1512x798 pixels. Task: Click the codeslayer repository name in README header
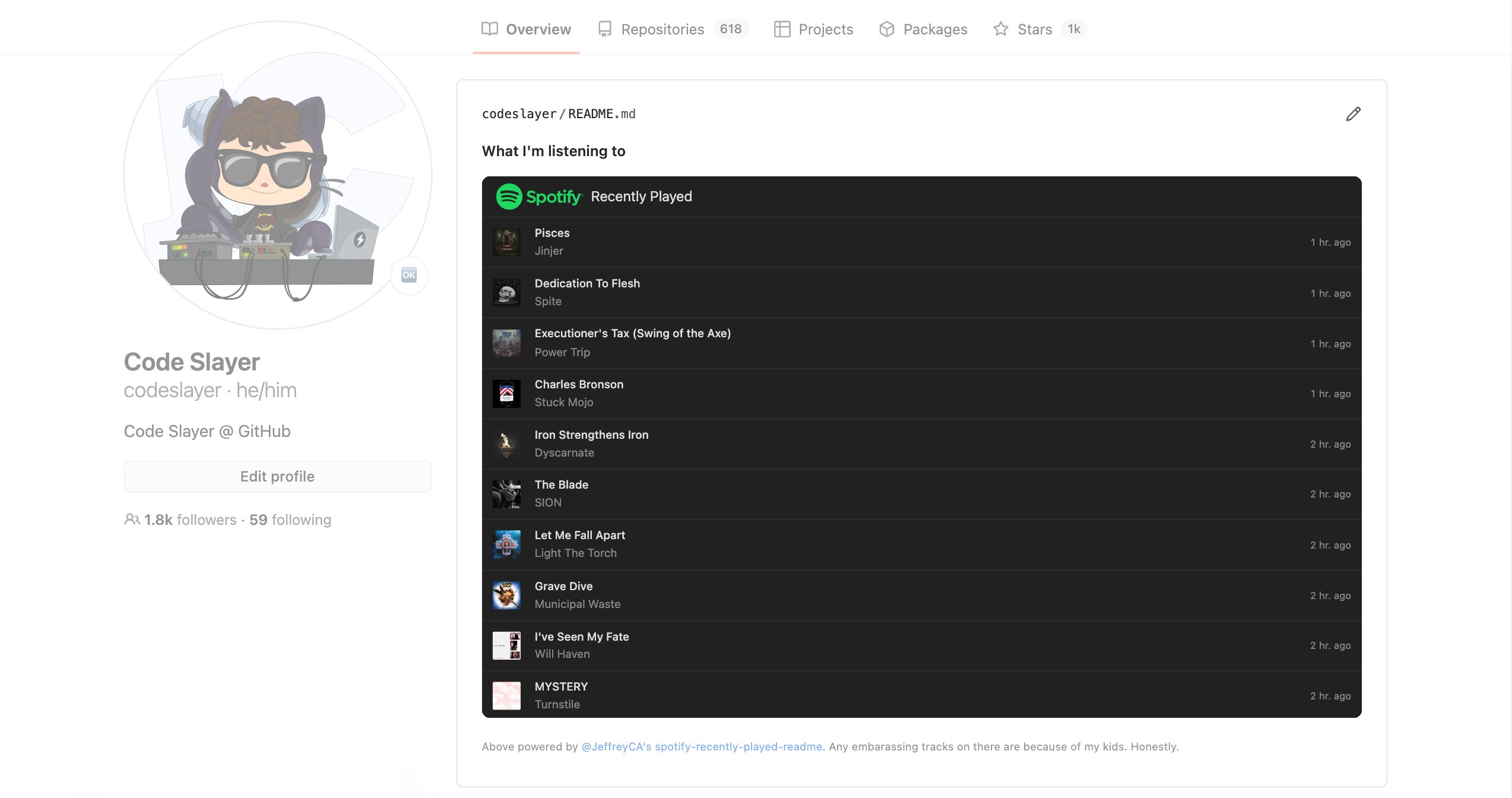click(519, 114)
